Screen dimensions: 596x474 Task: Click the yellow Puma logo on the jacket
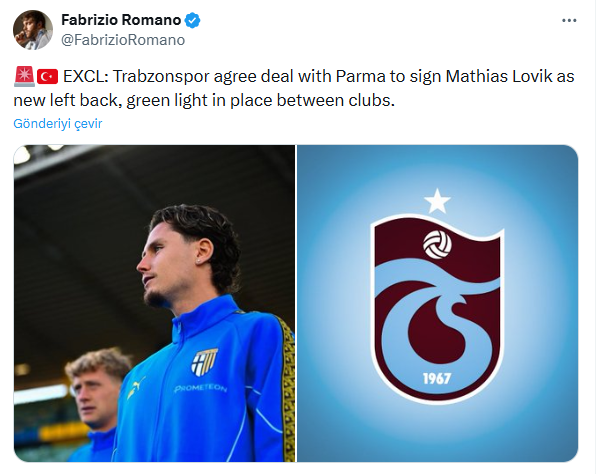[136, 387]
